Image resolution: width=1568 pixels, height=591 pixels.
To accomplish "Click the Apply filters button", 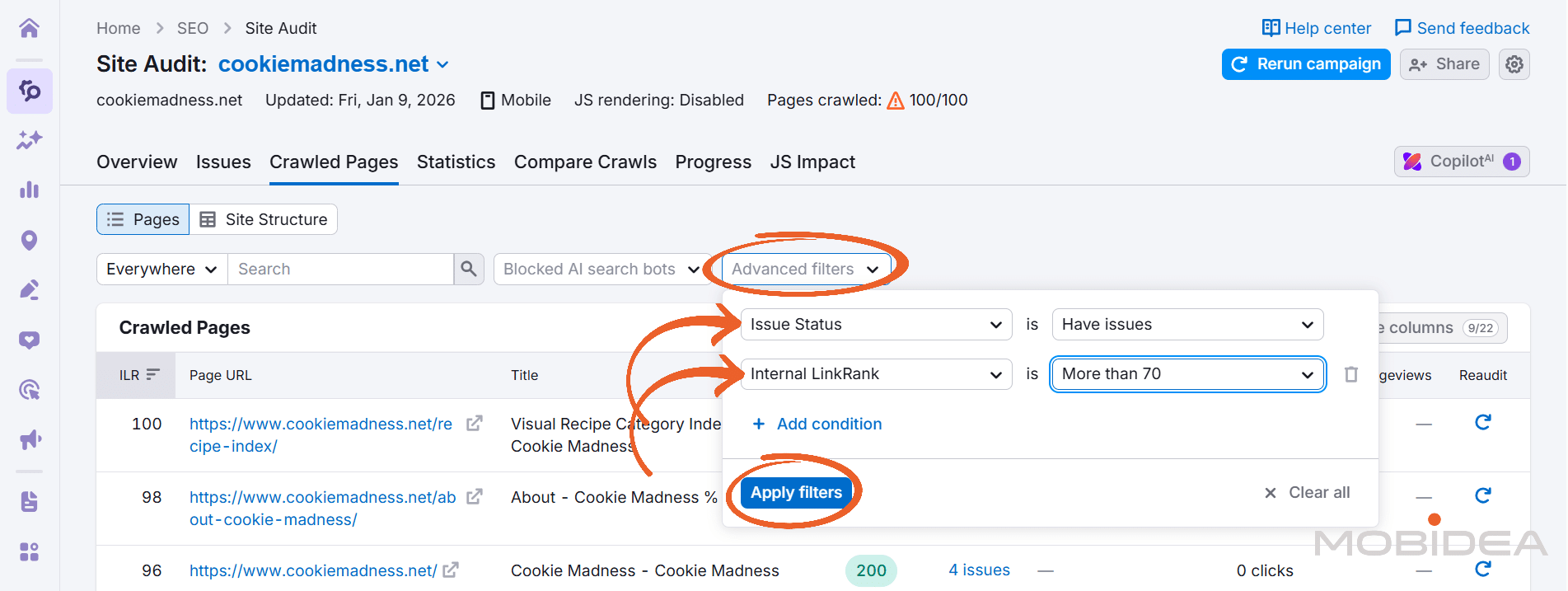I will click(x=796, y=493).
